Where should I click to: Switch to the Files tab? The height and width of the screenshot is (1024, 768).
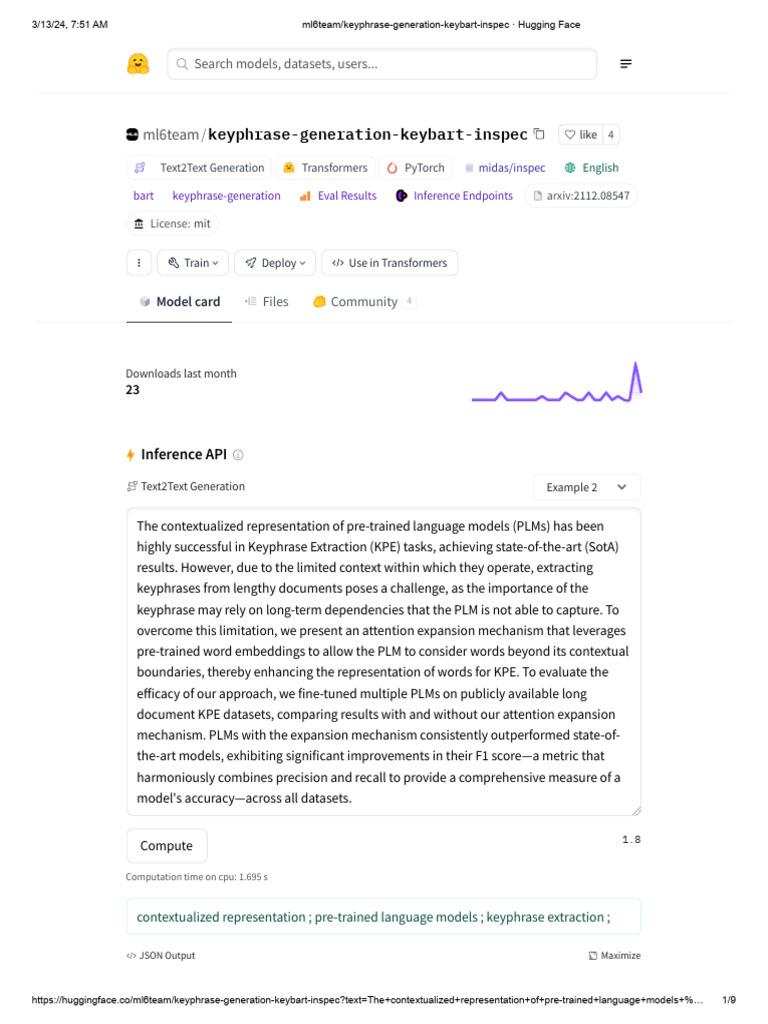point(267,302)
